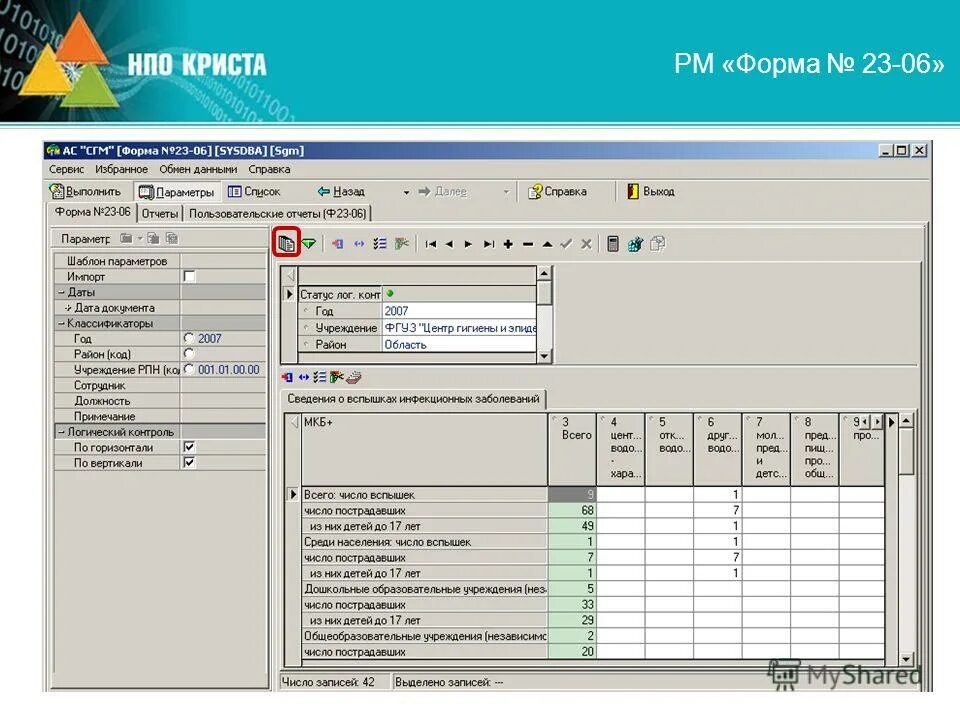Viewport: 960px width, 720px height.
Task: Click down arrow of main table scrollbar
Action: point(907,659)
